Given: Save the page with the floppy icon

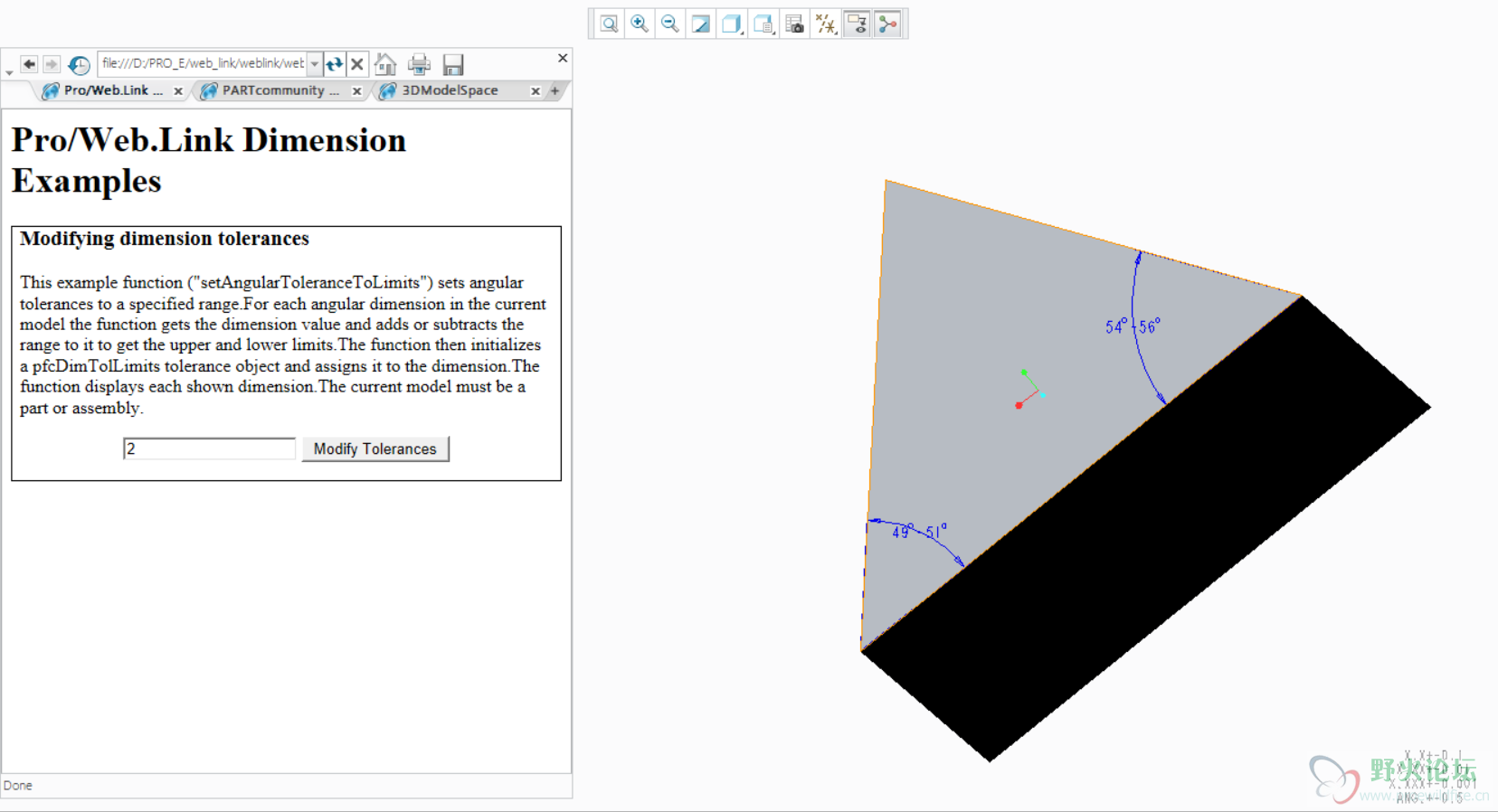Looking at the screenshot, I should click(x=453, y=64).
